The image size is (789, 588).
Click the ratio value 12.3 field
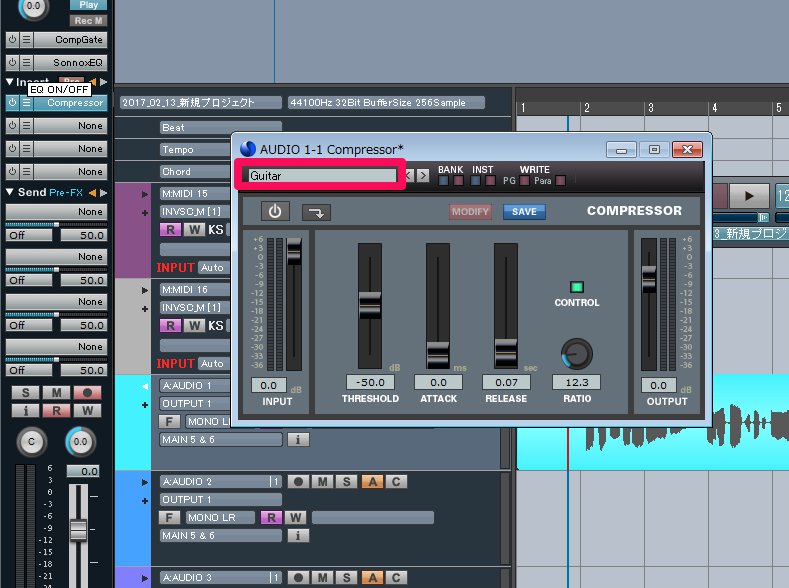pos(577,382)
